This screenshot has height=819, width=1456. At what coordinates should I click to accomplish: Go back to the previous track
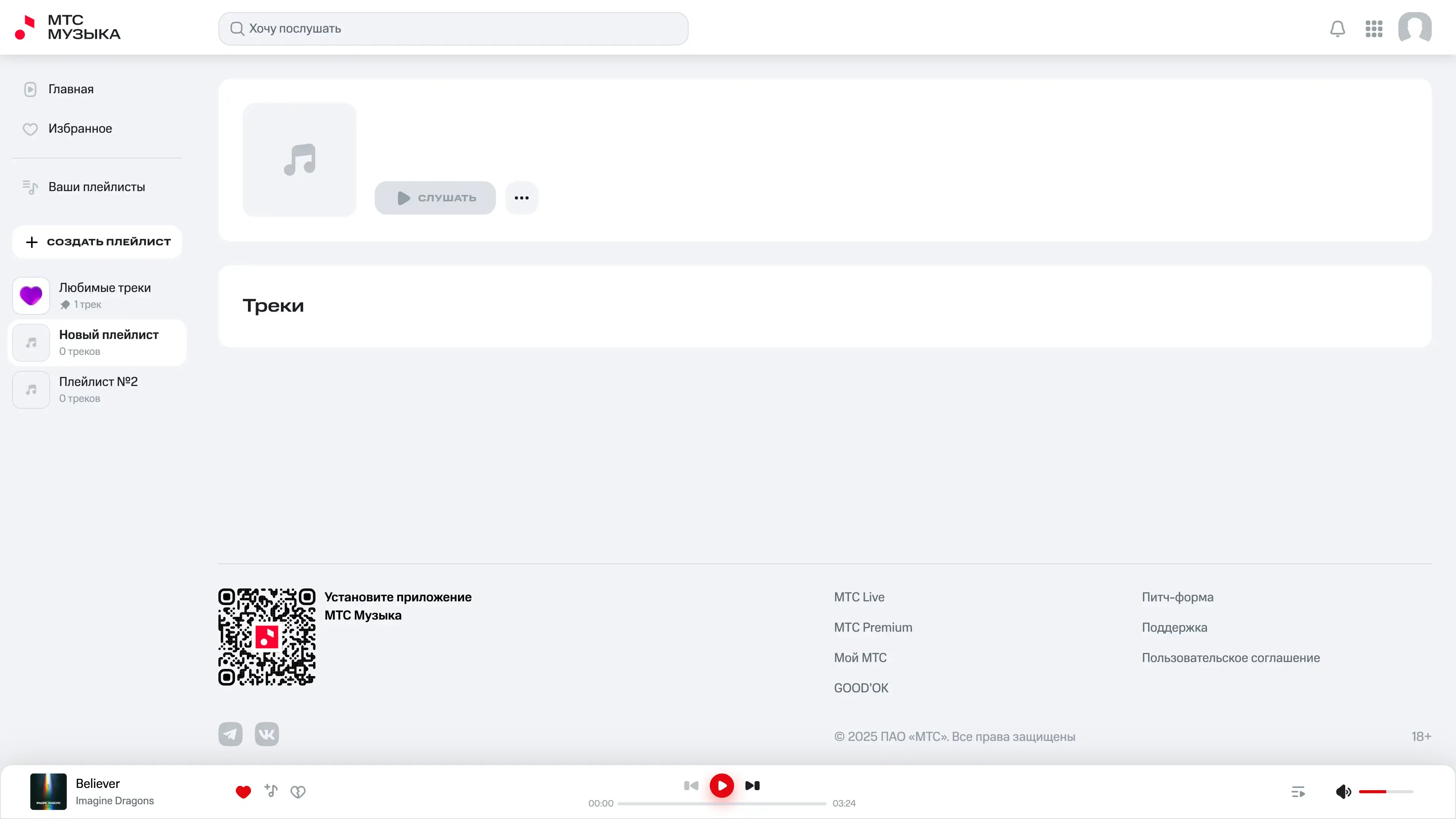691,785
